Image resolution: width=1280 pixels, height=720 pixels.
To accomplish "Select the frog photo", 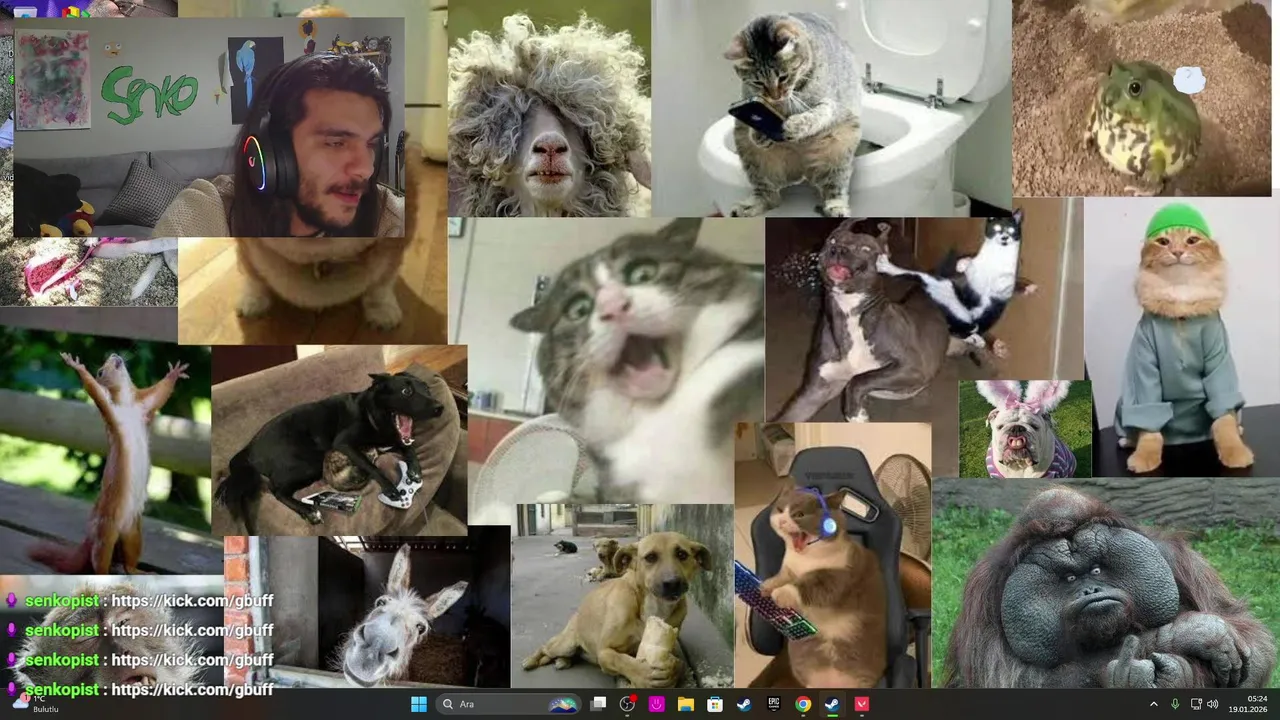I will (1142, 98).
